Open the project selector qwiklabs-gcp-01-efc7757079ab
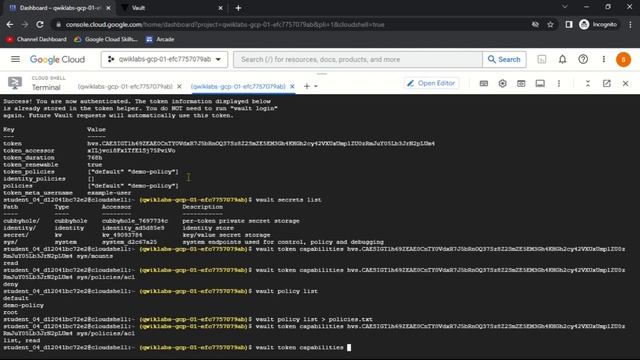 coord(164,60)
